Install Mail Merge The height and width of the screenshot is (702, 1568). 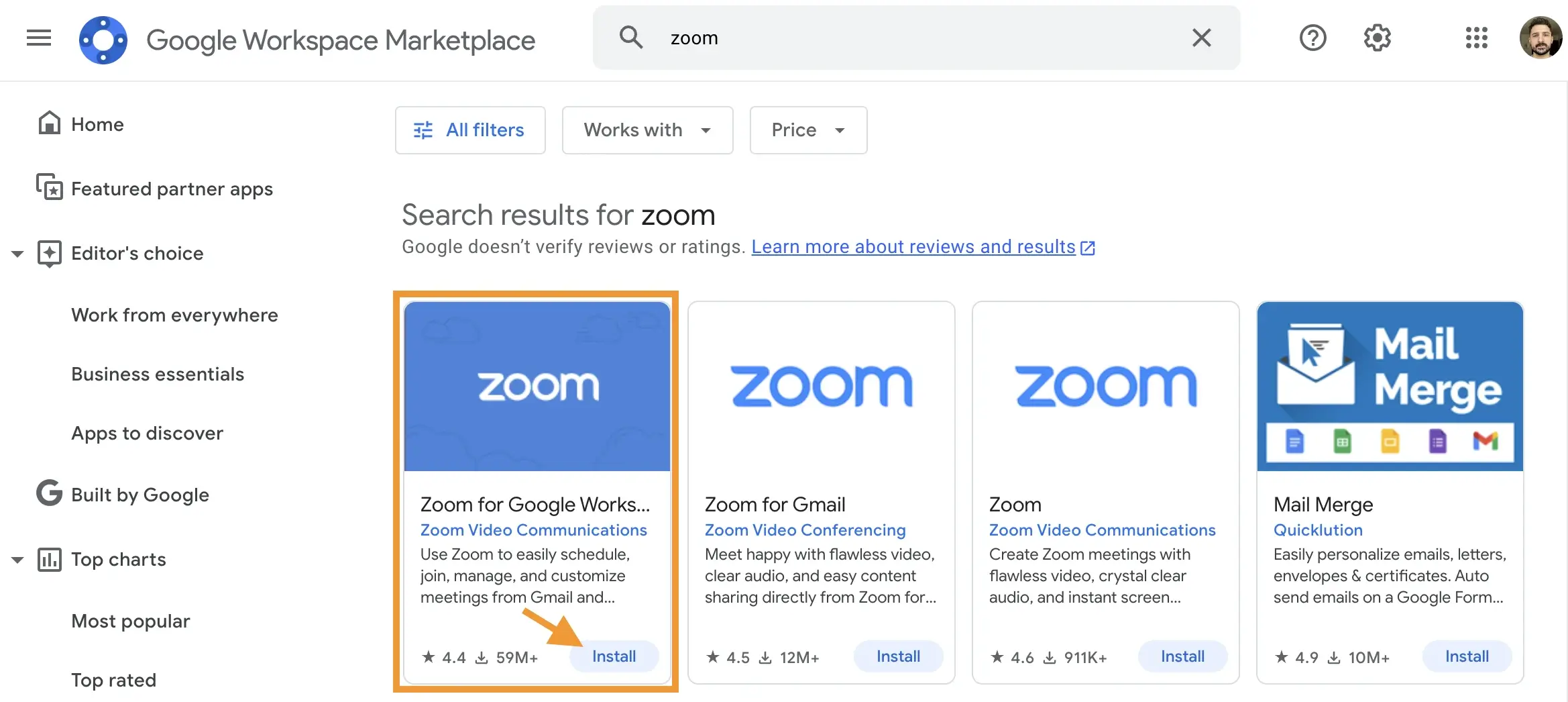click(x=1467, y=656)
